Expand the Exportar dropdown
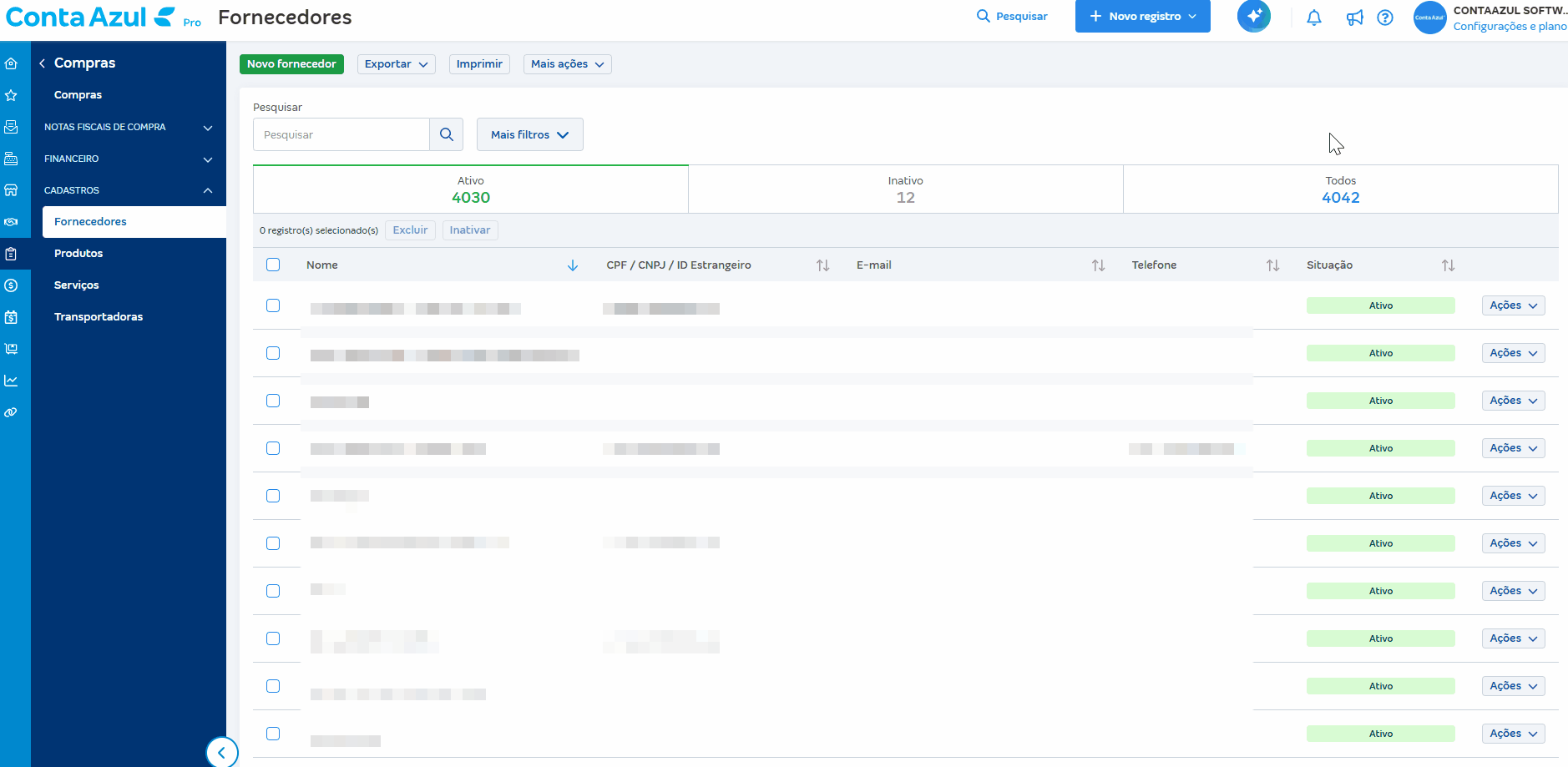Image resolution: width=1568 pixels, height=767 pixels. click(x=396, y=64)
